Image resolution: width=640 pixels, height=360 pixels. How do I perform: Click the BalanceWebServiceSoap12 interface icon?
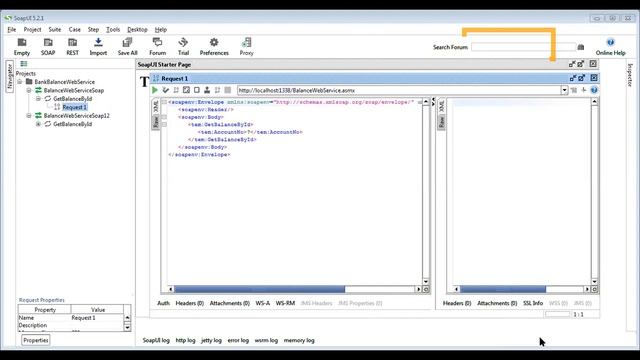[38, 116]
